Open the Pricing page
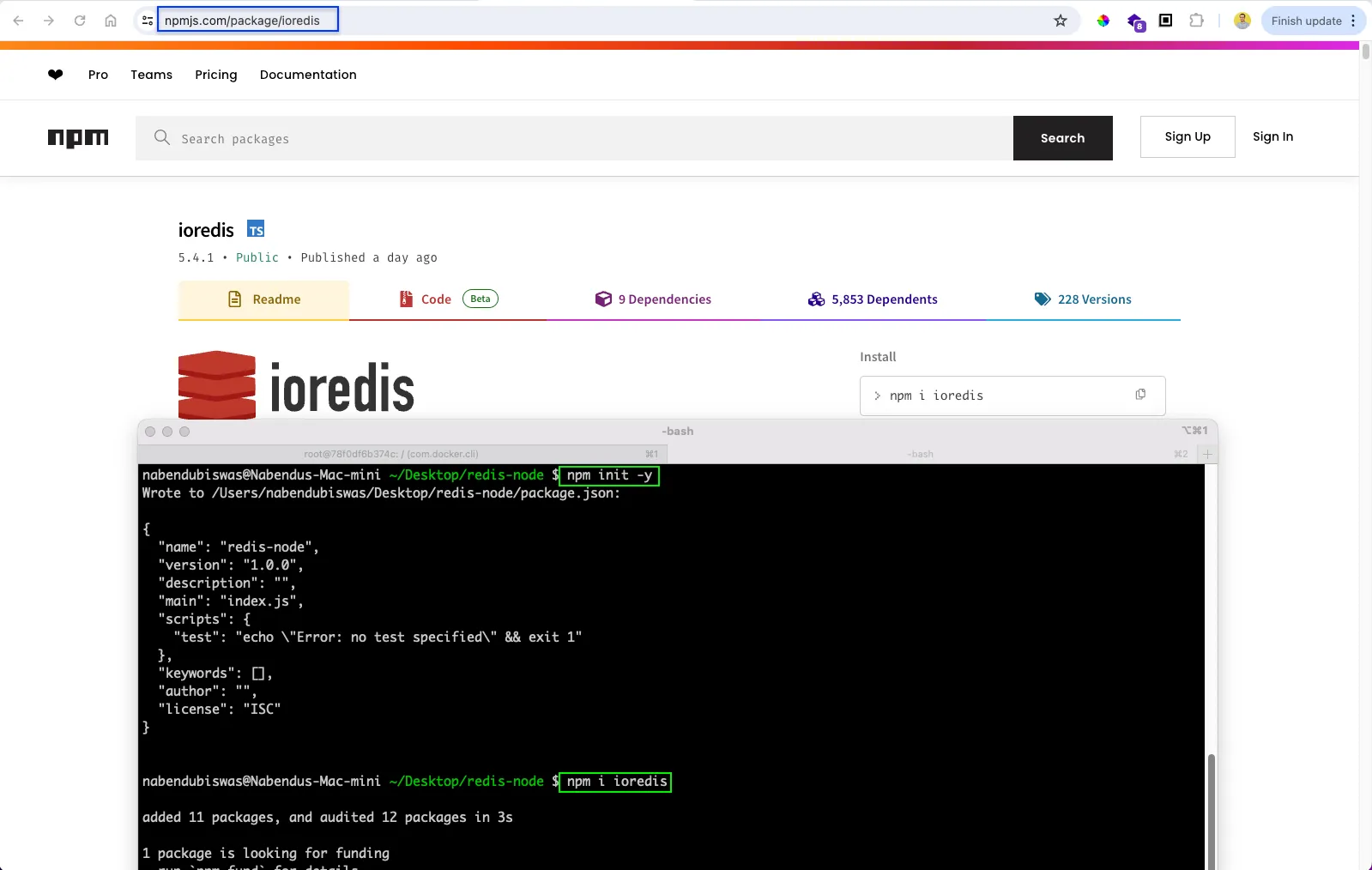 pos(215,75)
